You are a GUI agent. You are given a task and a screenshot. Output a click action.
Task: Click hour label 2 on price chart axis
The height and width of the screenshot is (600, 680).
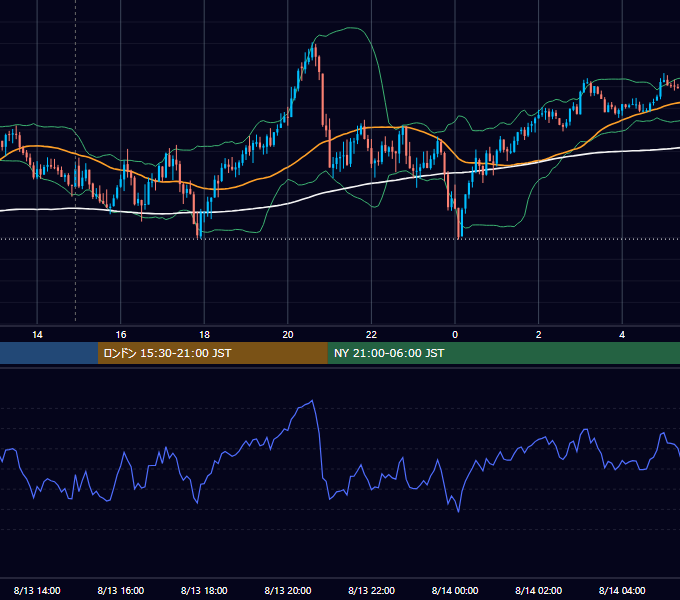pyautogui.click(x=539, y=335)
